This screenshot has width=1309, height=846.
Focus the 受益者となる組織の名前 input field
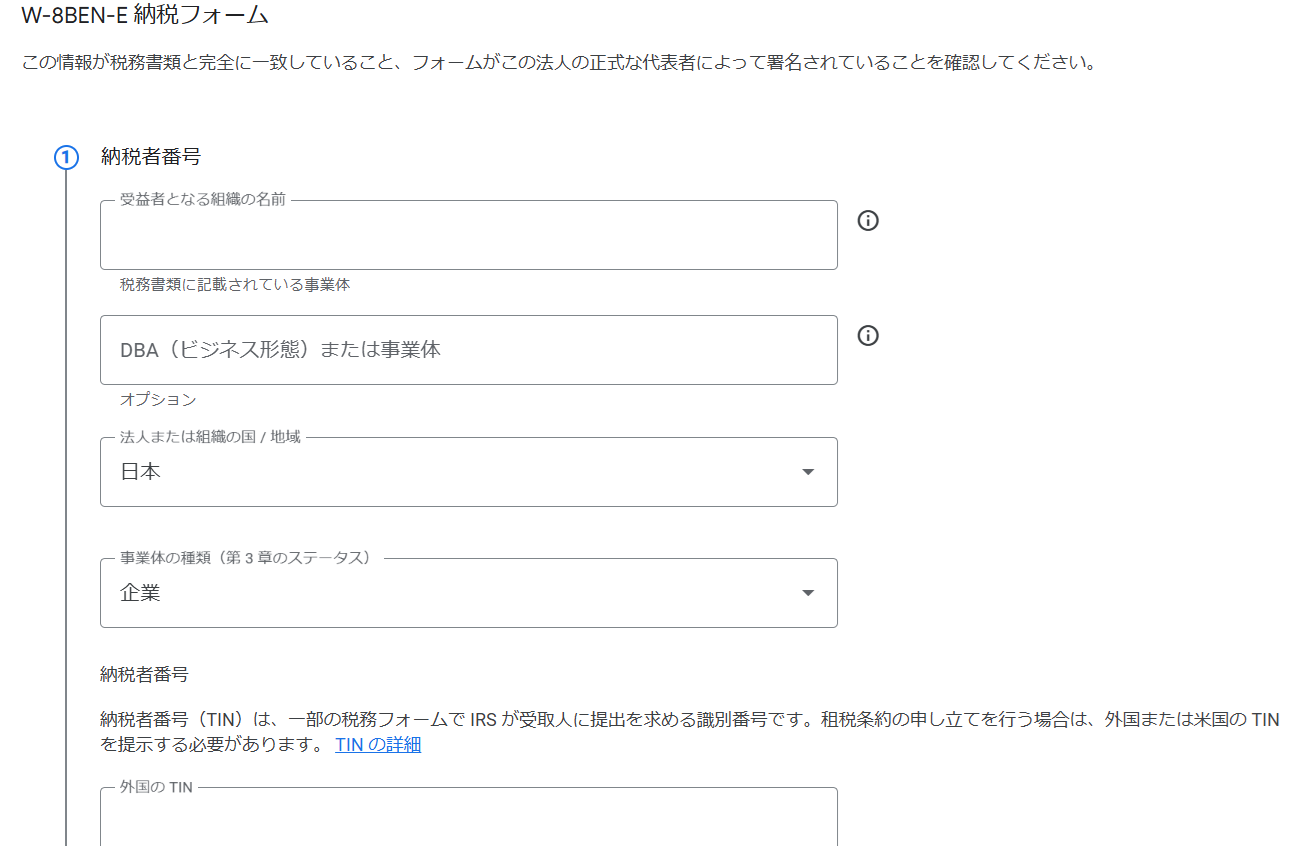[x=469, y=235]
